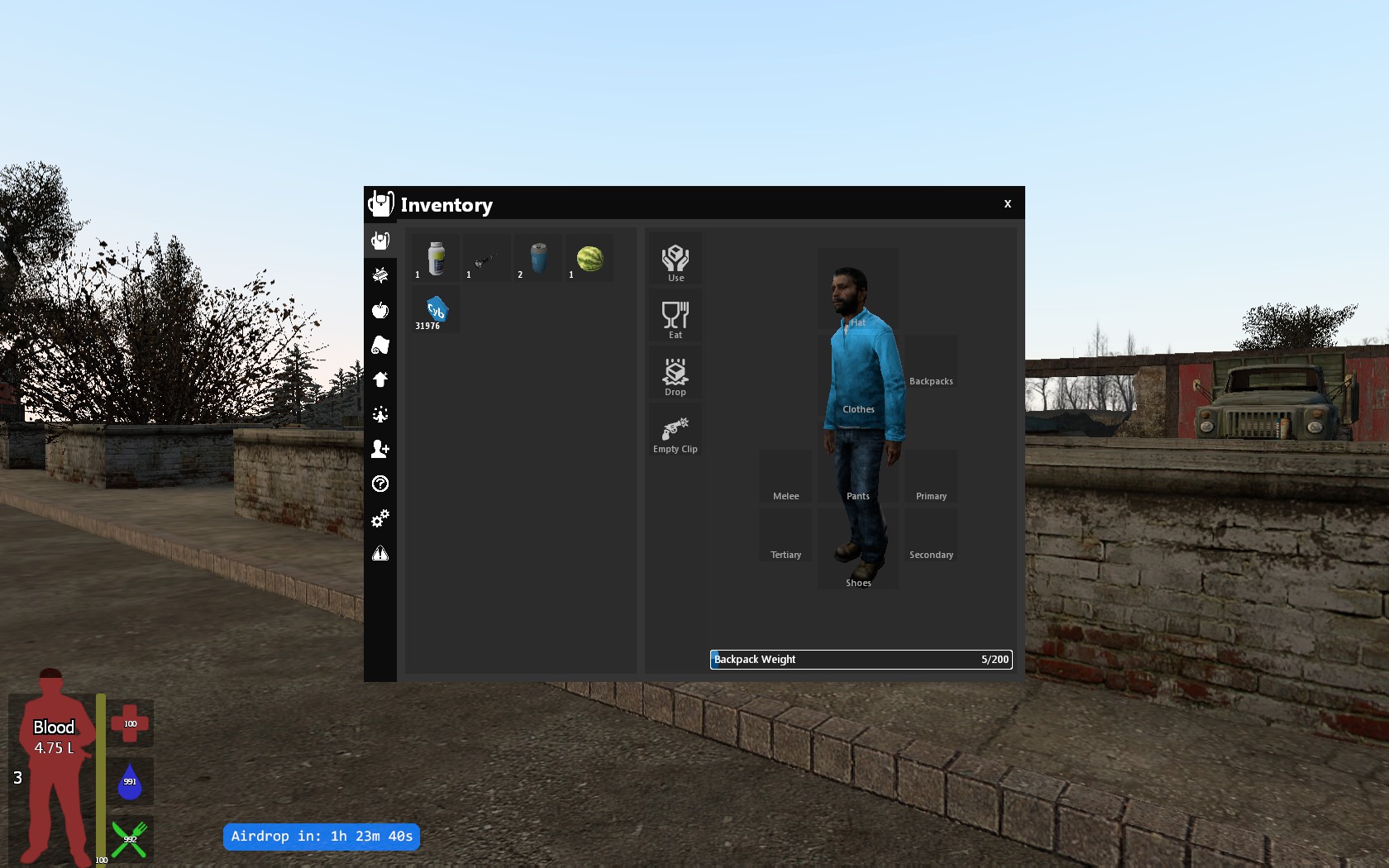The image size is (1389, 868).
Task: Click the Inventory window title text
Action: coord(446,204)
